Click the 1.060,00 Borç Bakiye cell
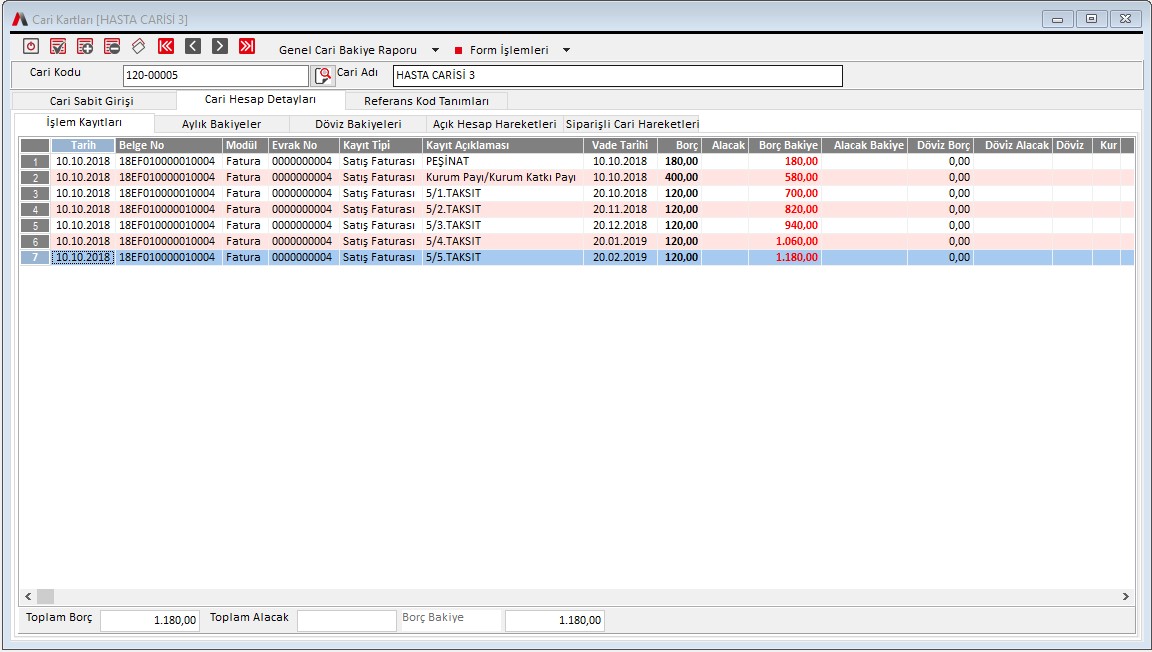This screenshot has width=1152, height=652. (x=785, y=241)
